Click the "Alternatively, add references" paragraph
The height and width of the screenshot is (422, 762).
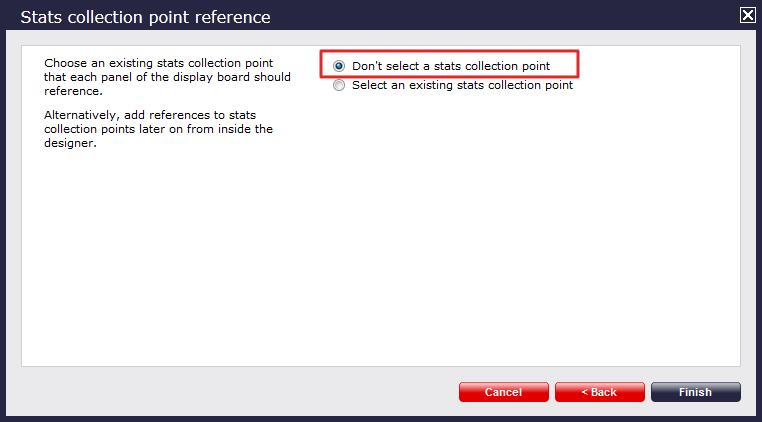158,129
